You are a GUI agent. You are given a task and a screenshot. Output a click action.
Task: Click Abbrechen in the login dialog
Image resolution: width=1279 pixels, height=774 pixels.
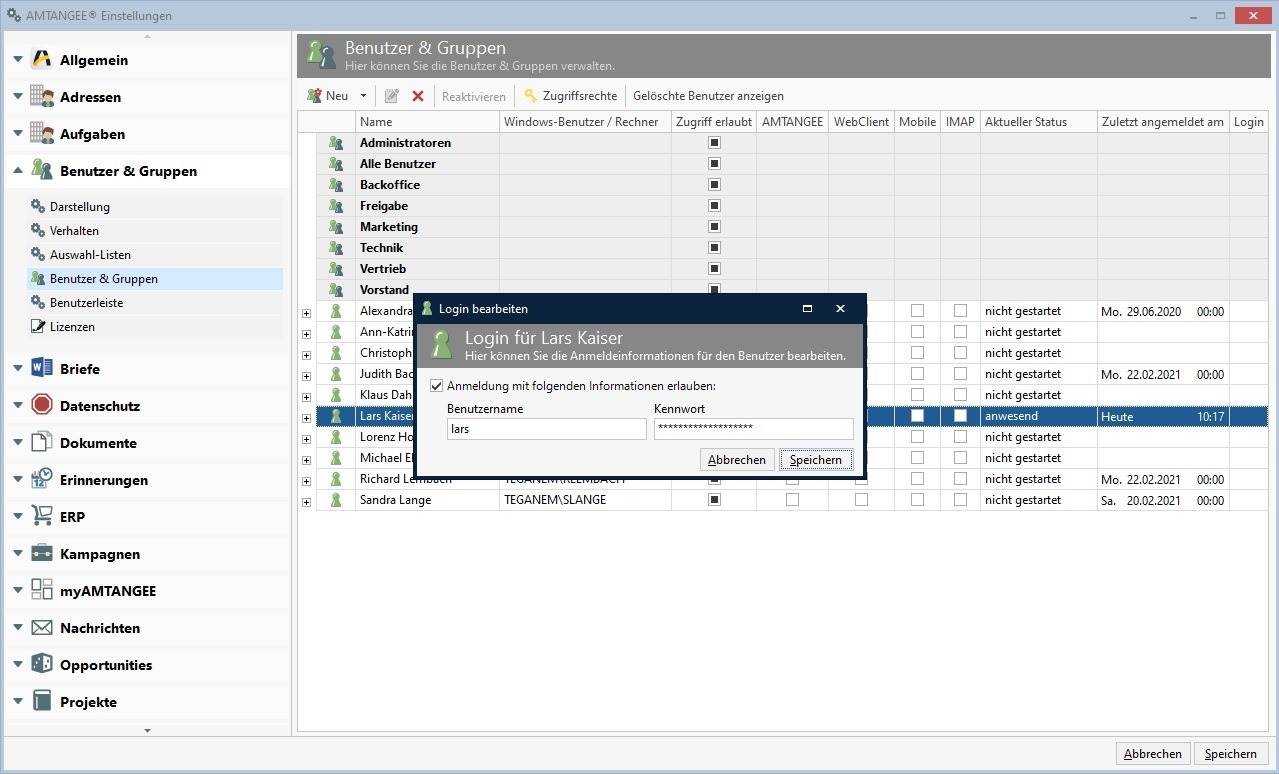tap(737, 460)
